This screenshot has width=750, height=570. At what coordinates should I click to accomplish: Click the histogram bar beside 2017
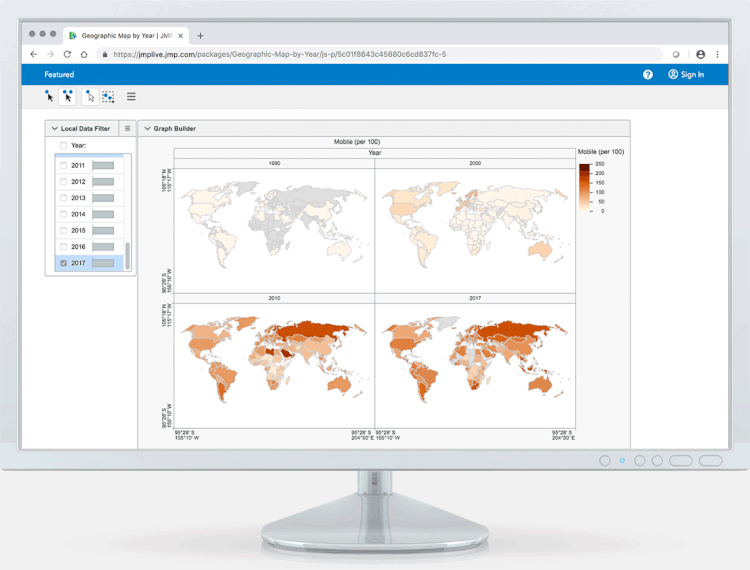pyautogui.click(x=103, y=263)
